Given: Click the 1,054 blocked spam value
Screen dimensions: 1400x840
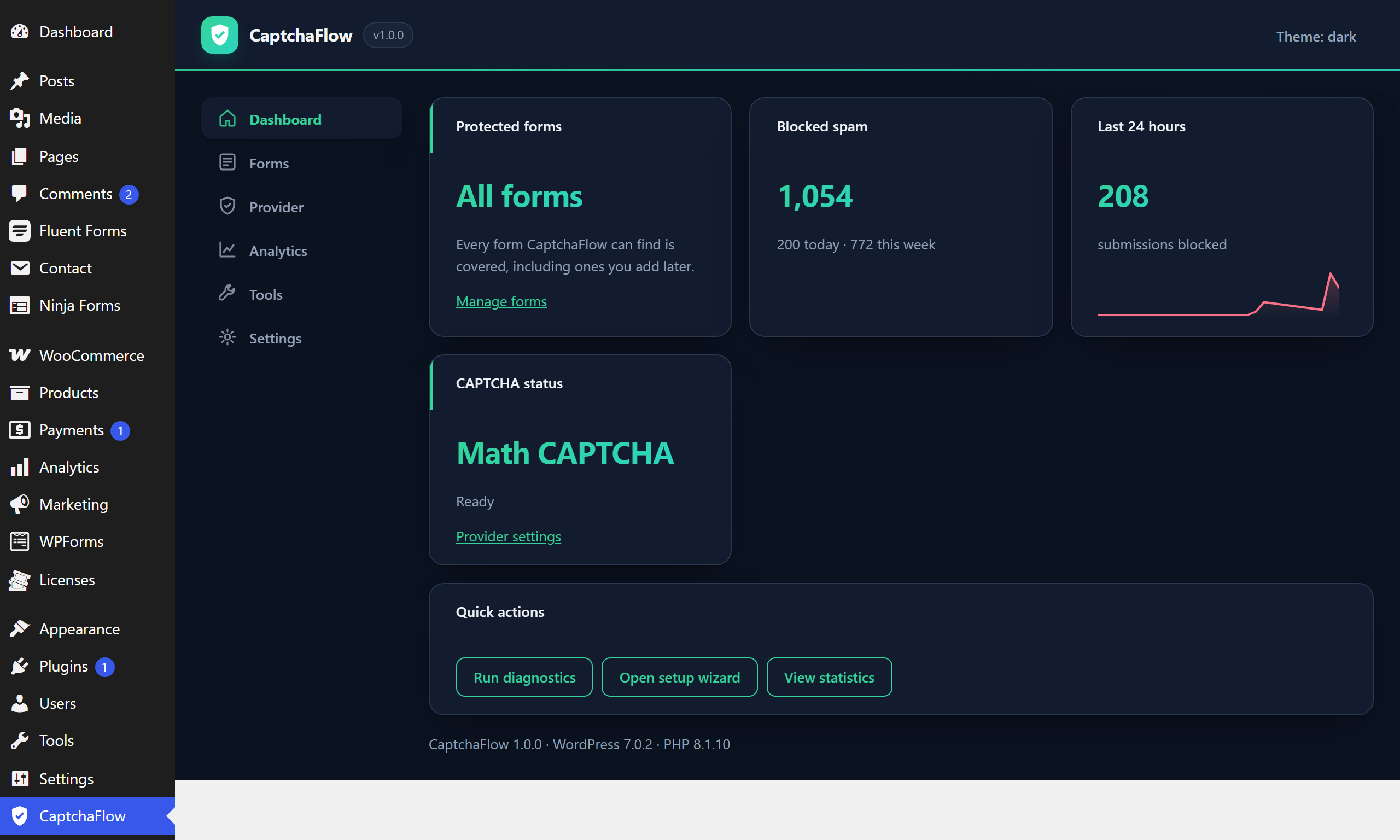Looking at the screenshot, I should coord(815,196).
